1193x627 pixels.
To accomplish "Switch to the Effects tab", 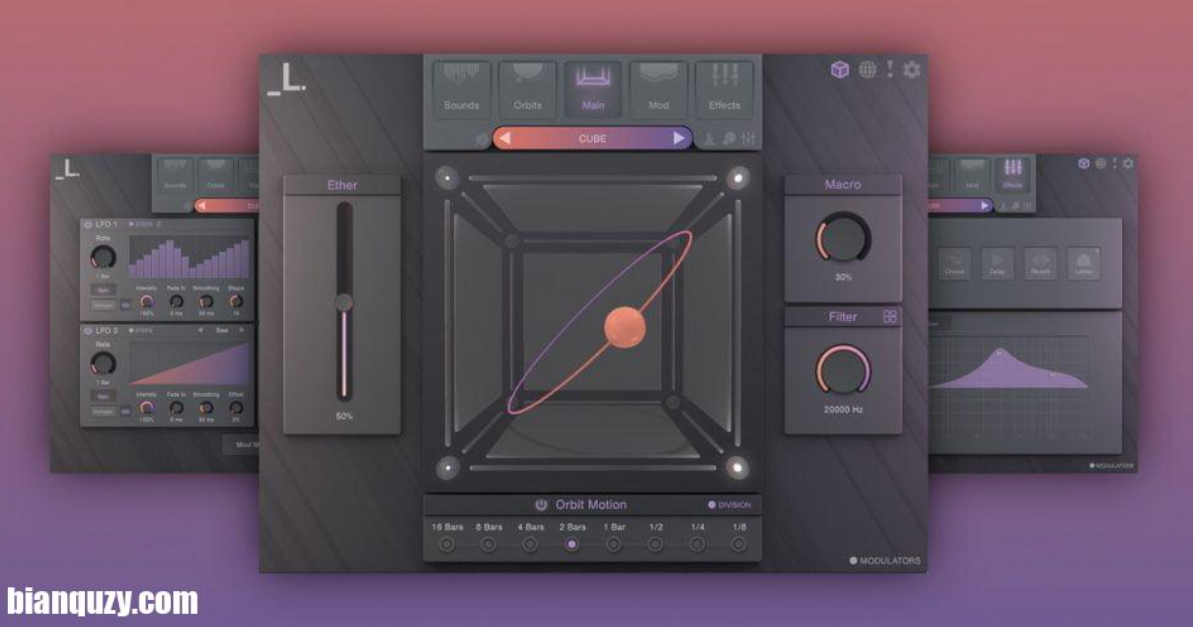I will [x=724, y=89].
